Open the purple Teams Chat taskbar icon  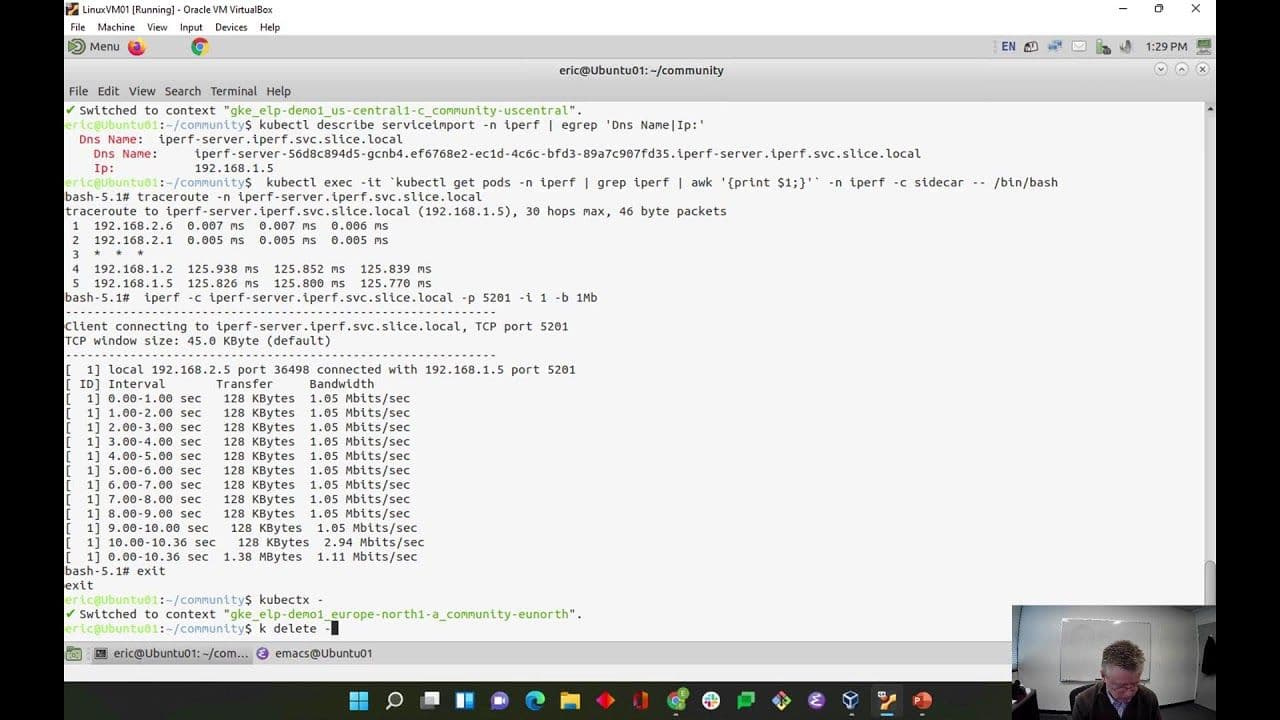click(500, 701)
